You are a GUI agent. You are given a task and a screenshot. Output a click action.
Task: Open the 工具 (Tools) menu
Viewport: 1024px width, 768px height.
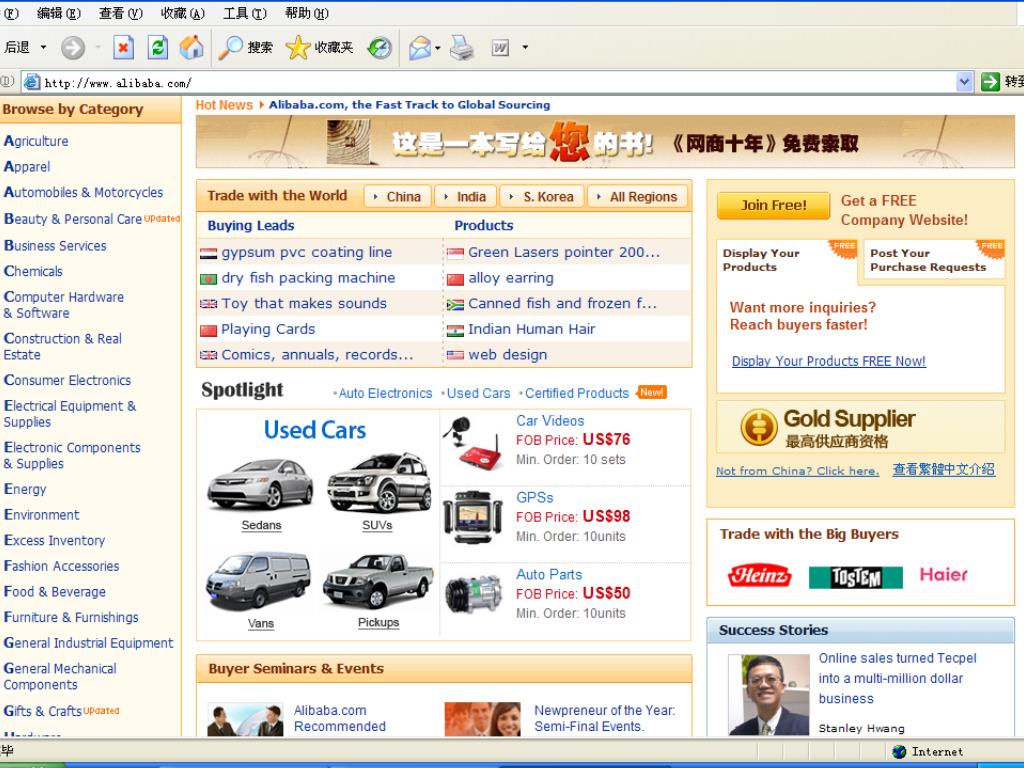point(245,13)
